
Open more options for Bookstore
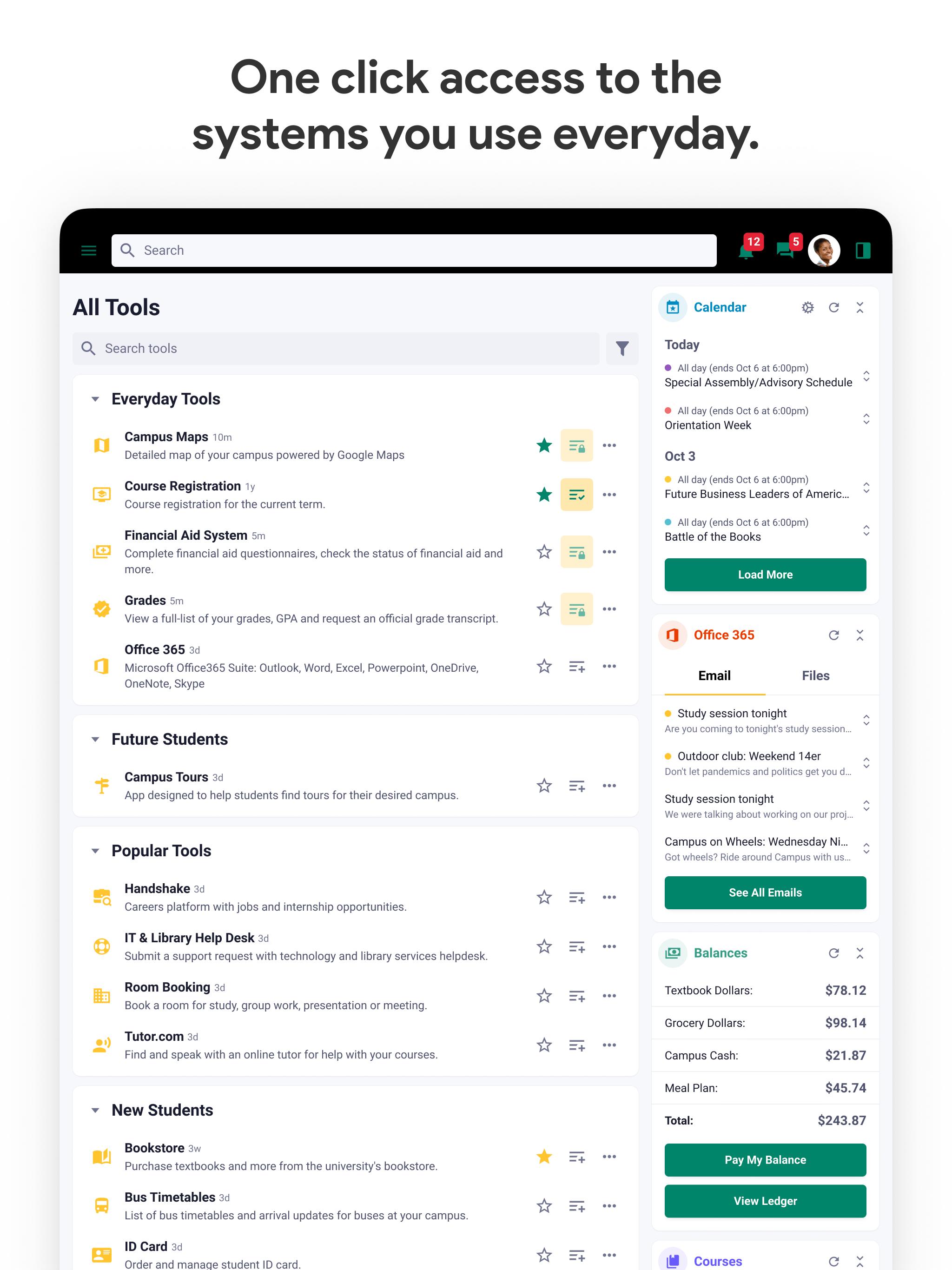pos(609,1157)
